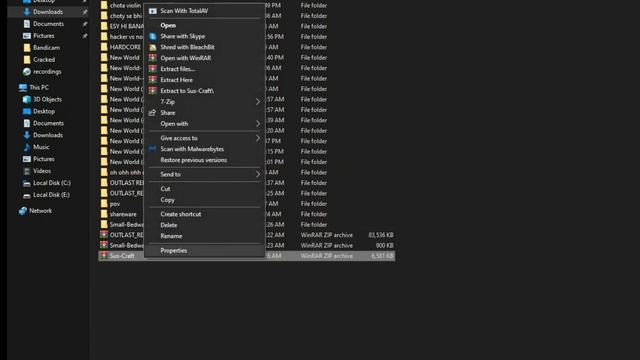Open Properties from the context menu

(x=204, y=251)
